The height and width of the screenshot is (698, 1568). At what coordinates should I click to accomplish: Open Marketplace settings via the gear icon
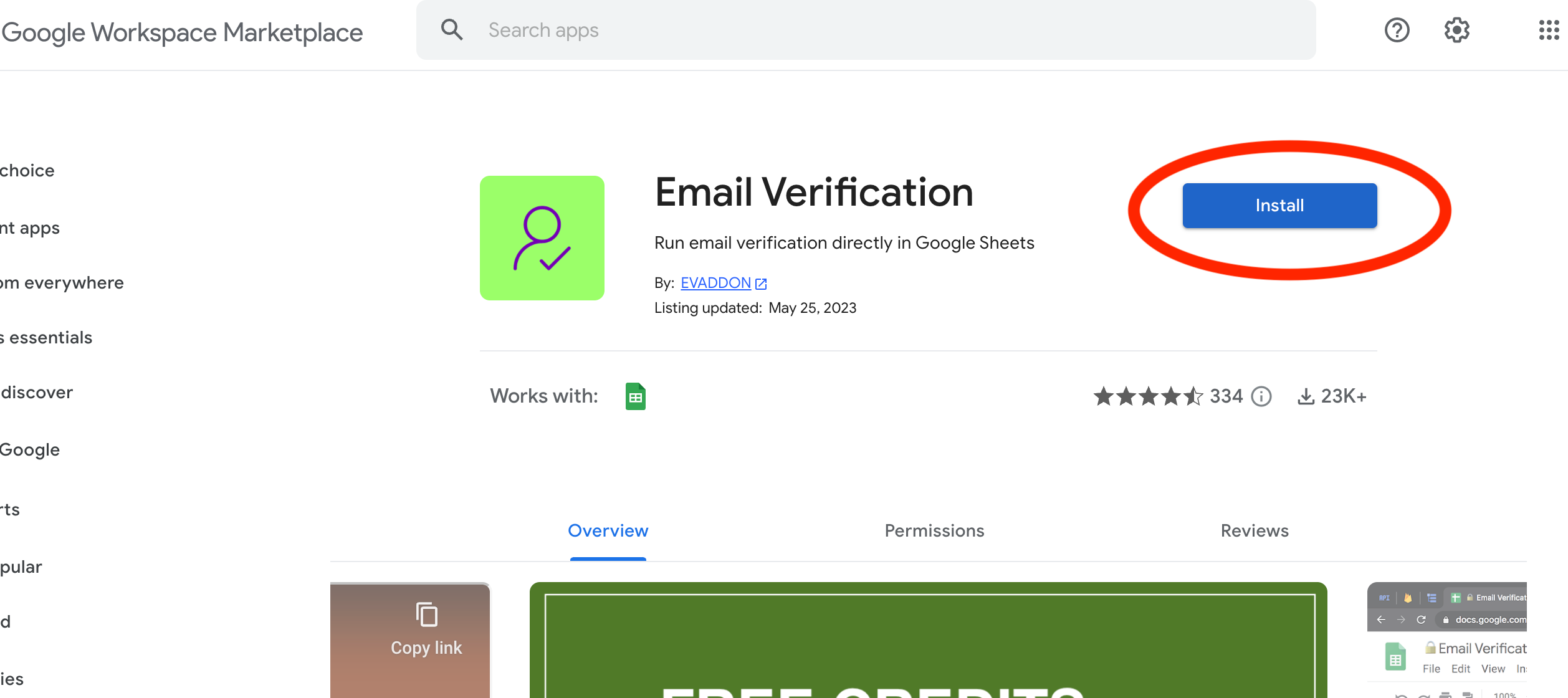1456,29
